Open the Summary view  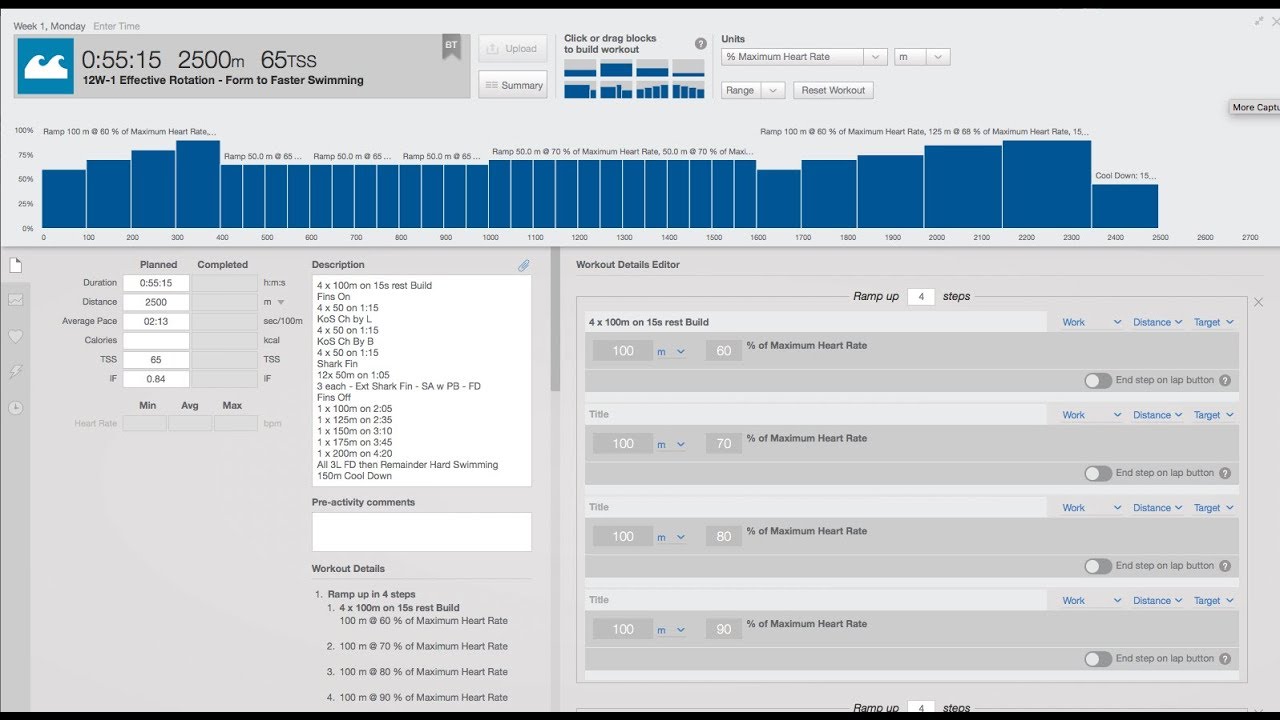[512, 85]
